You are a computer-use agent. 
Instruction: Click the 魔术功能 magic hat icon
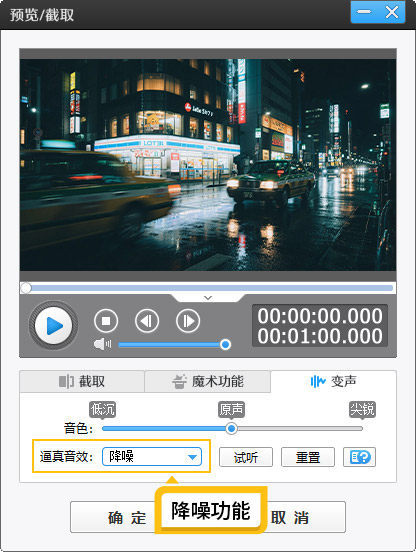[179, 381]
